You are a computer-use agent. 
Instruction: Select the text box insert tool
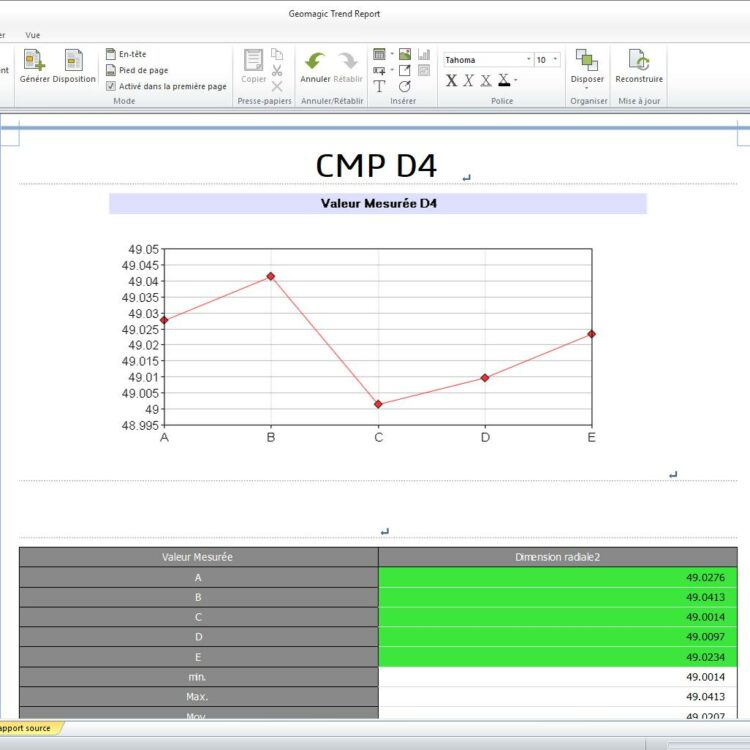tap(379, 86)
